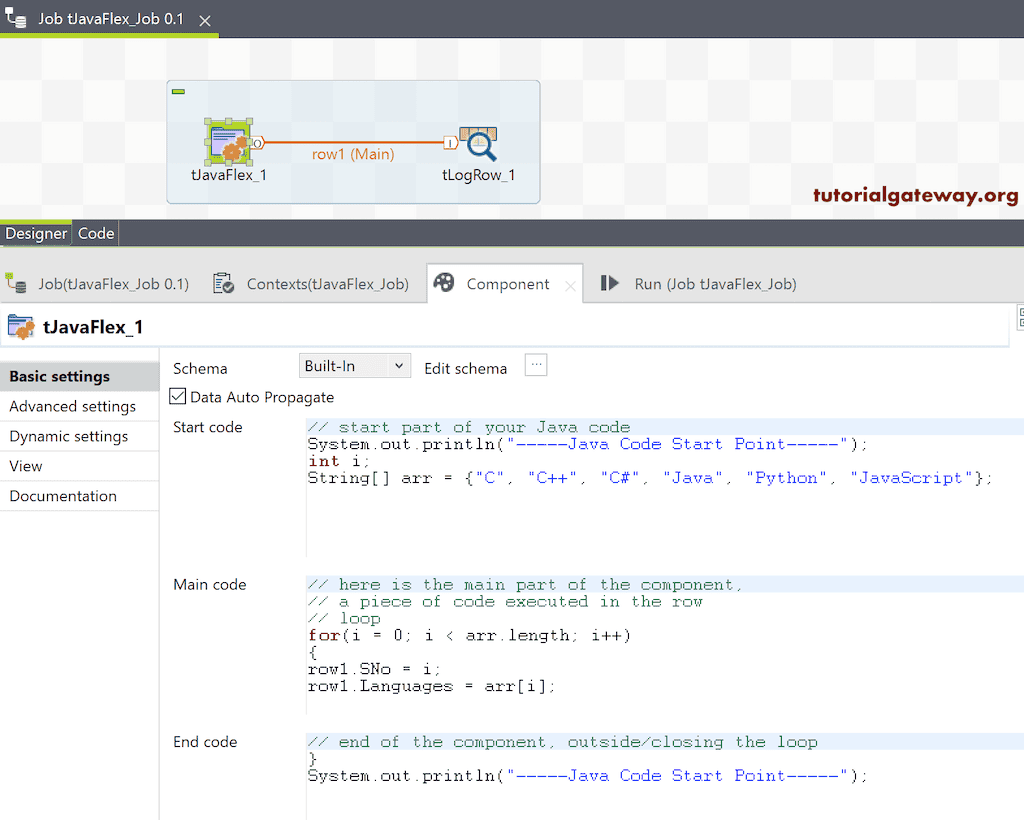Select the Designer view tab
The width and height of the screenshot is (1024, 820).
point(36,233)
